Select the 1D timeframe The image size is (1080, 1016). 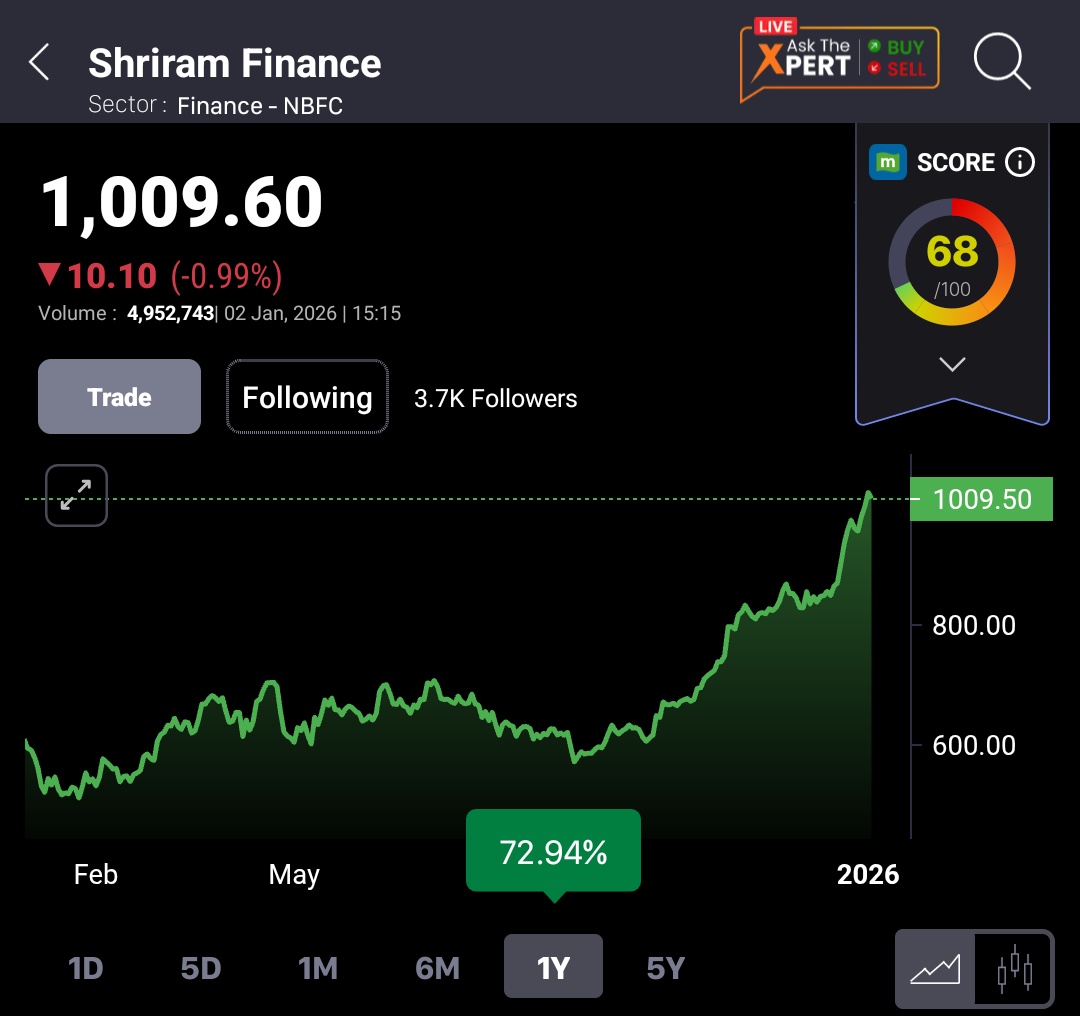tap(85, 968)
